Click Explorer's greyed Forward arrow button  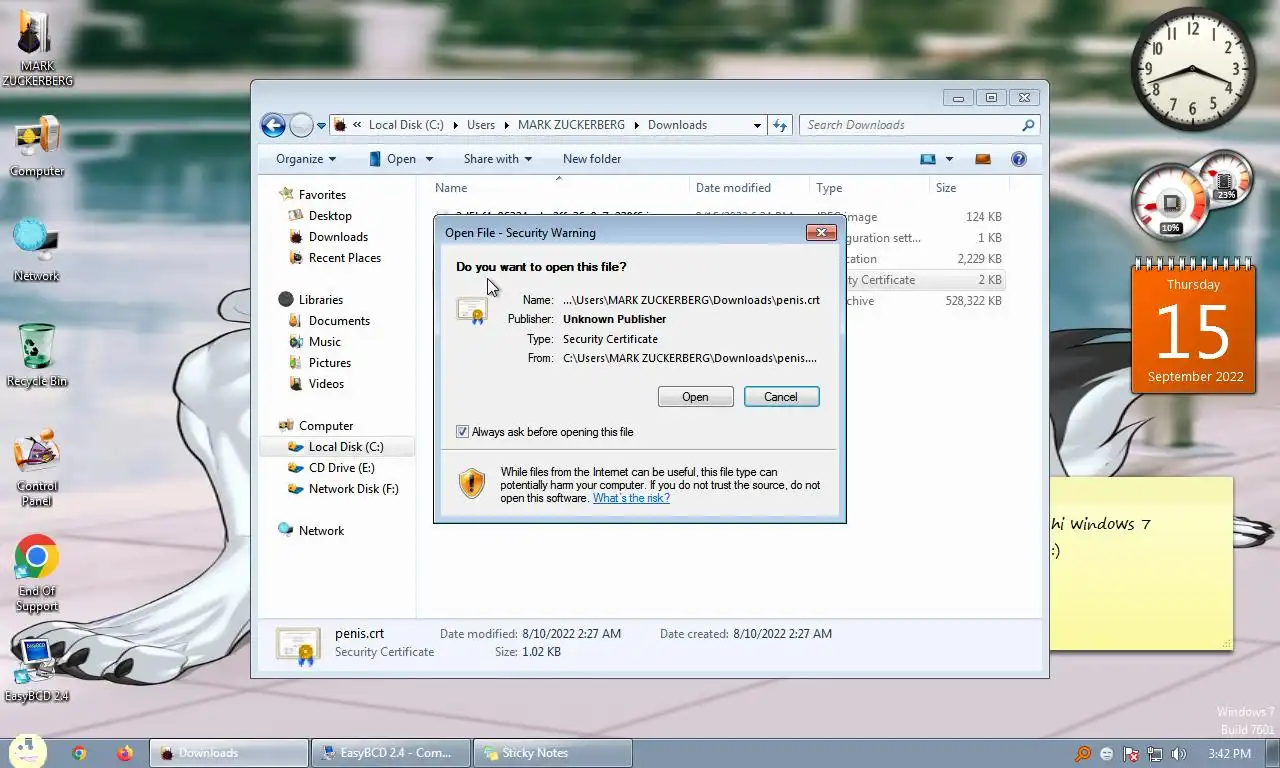point(301,125)
